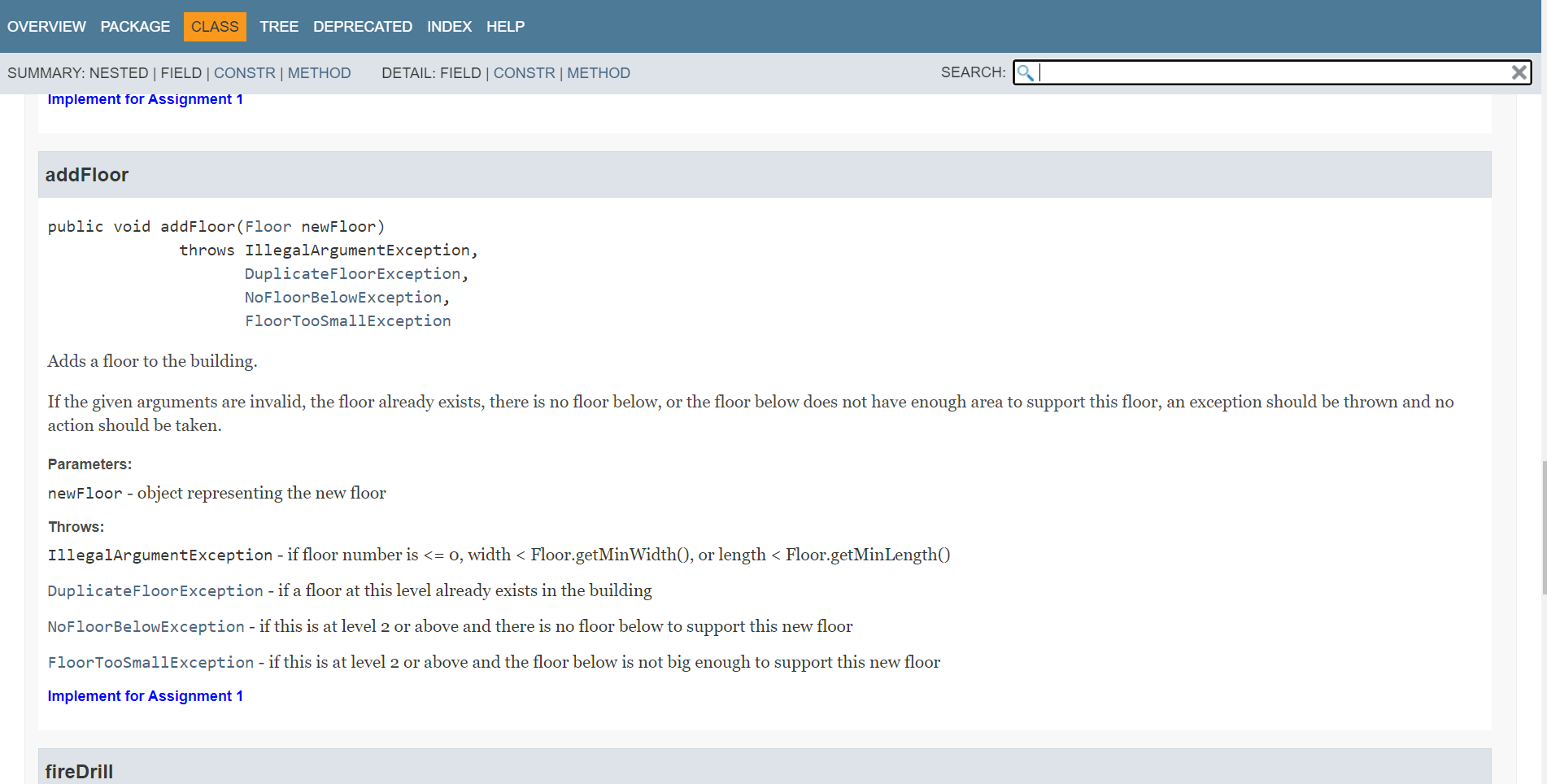
Task: Open the HELP page
Action: pos(505,26)
